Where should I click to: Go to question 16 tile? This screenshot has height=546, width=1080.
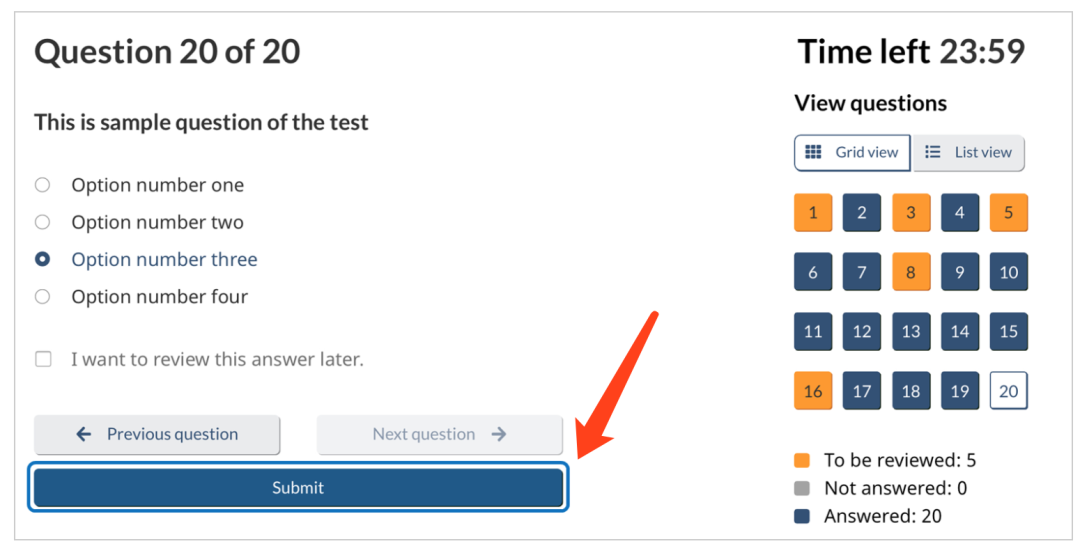813,391
